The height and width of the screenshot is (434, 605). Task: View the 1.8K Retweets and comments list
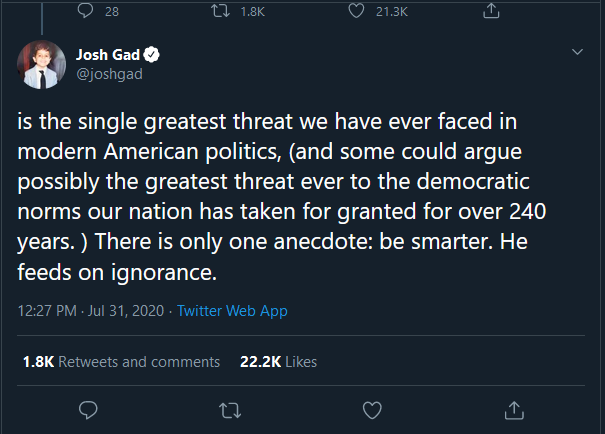[120, 361]
